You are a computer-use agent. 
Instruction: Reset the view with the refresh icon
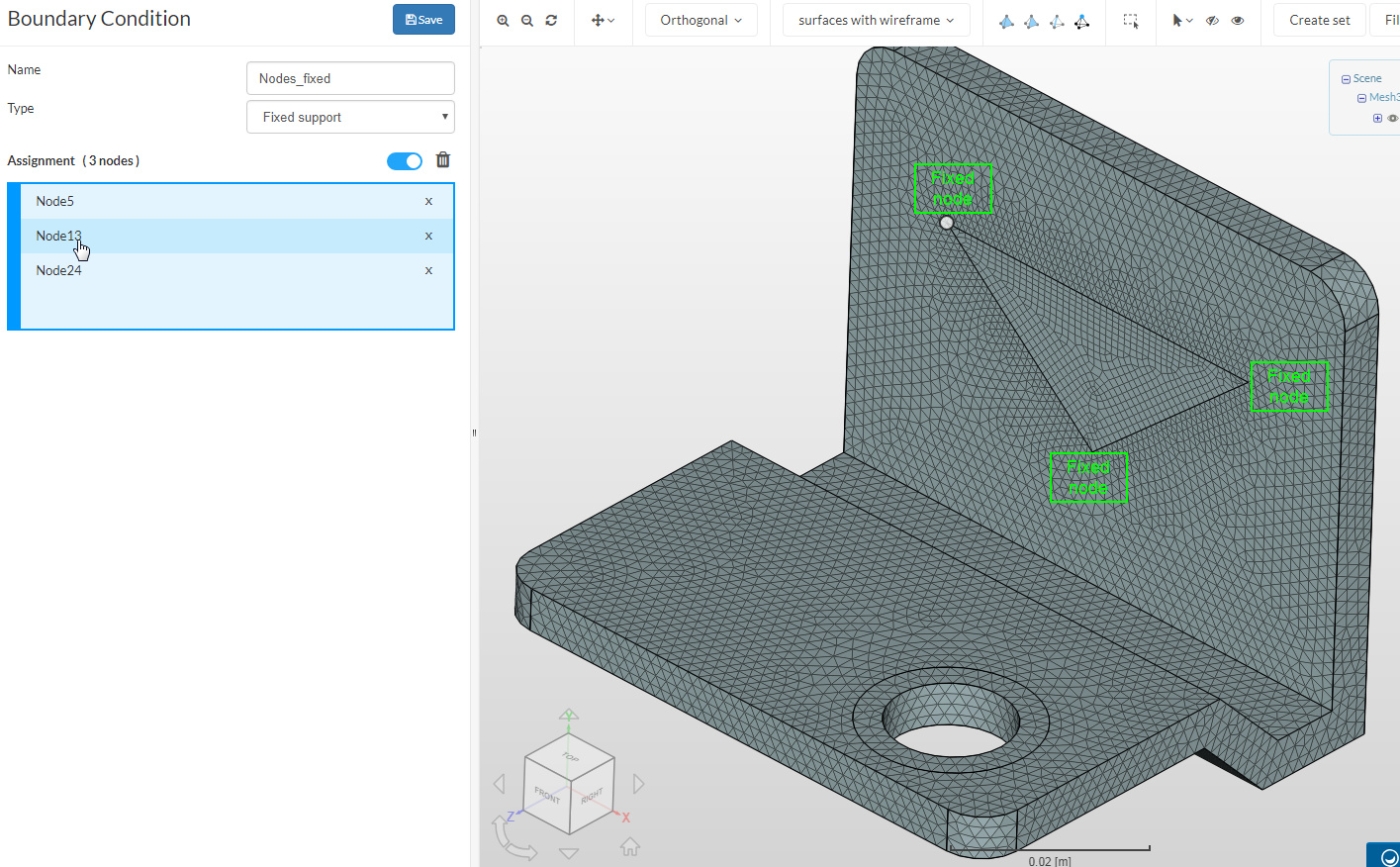(x=551, y=20)
